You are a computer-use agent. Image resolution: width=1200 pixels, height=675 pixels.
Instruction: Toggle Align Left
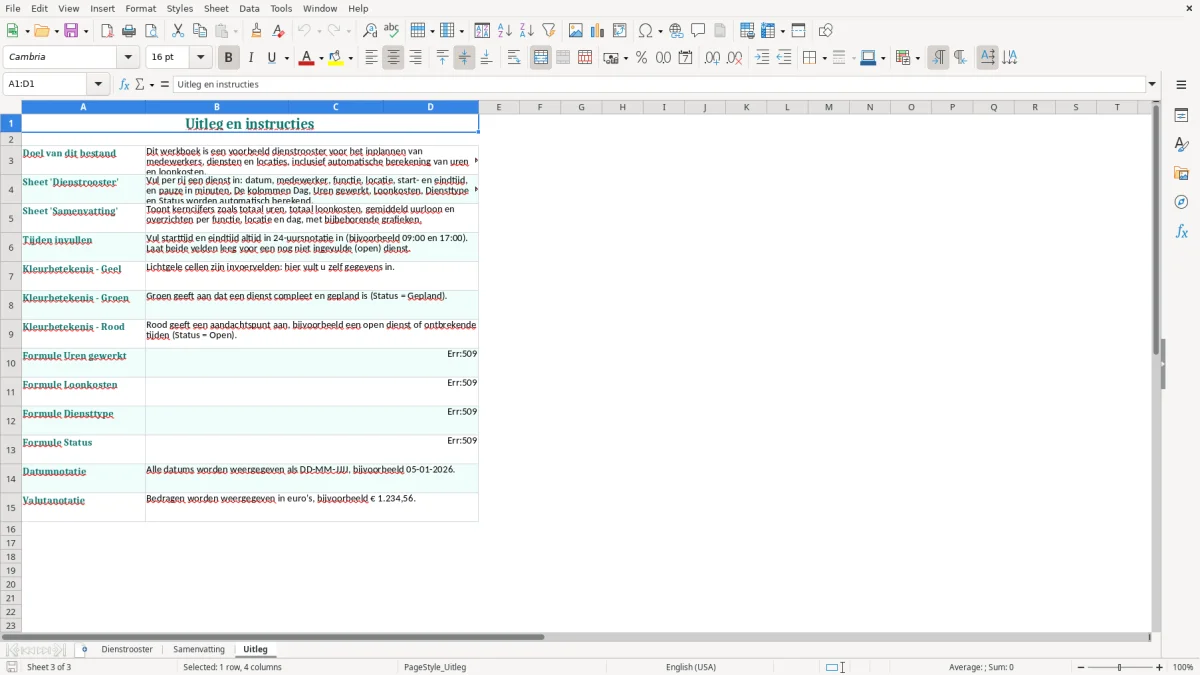[x=371, y=58]
